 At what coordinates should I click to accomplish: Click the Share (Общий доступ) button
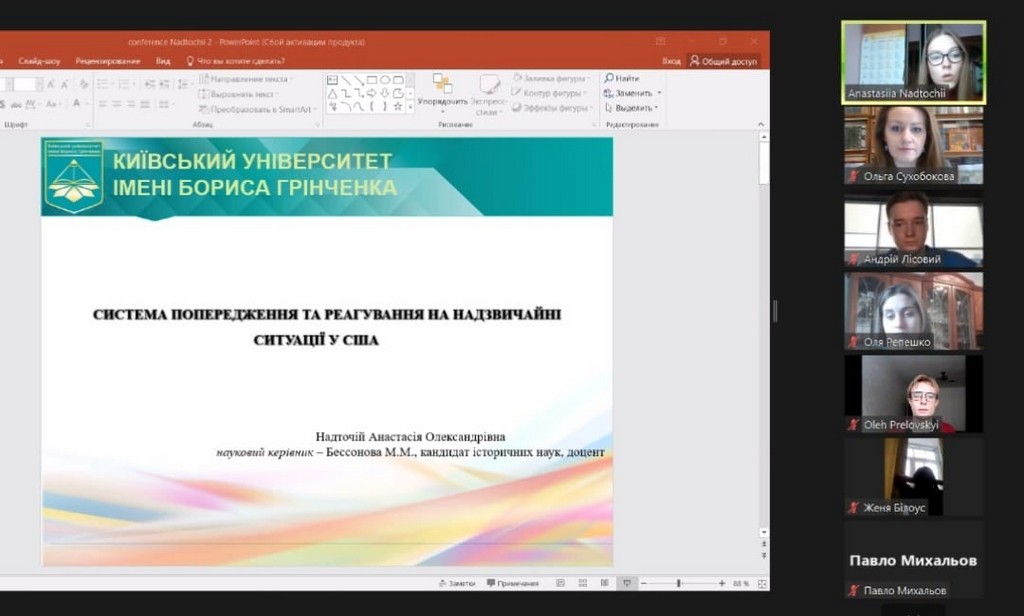[723, 61]
